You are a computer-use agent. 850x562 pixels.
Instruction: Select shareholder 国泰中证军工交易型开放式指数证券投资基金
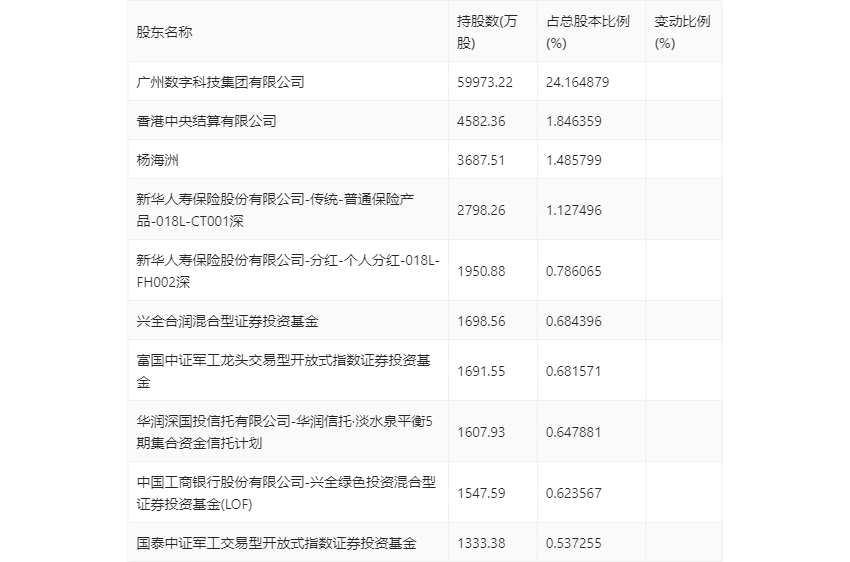[x=276, y=542]
